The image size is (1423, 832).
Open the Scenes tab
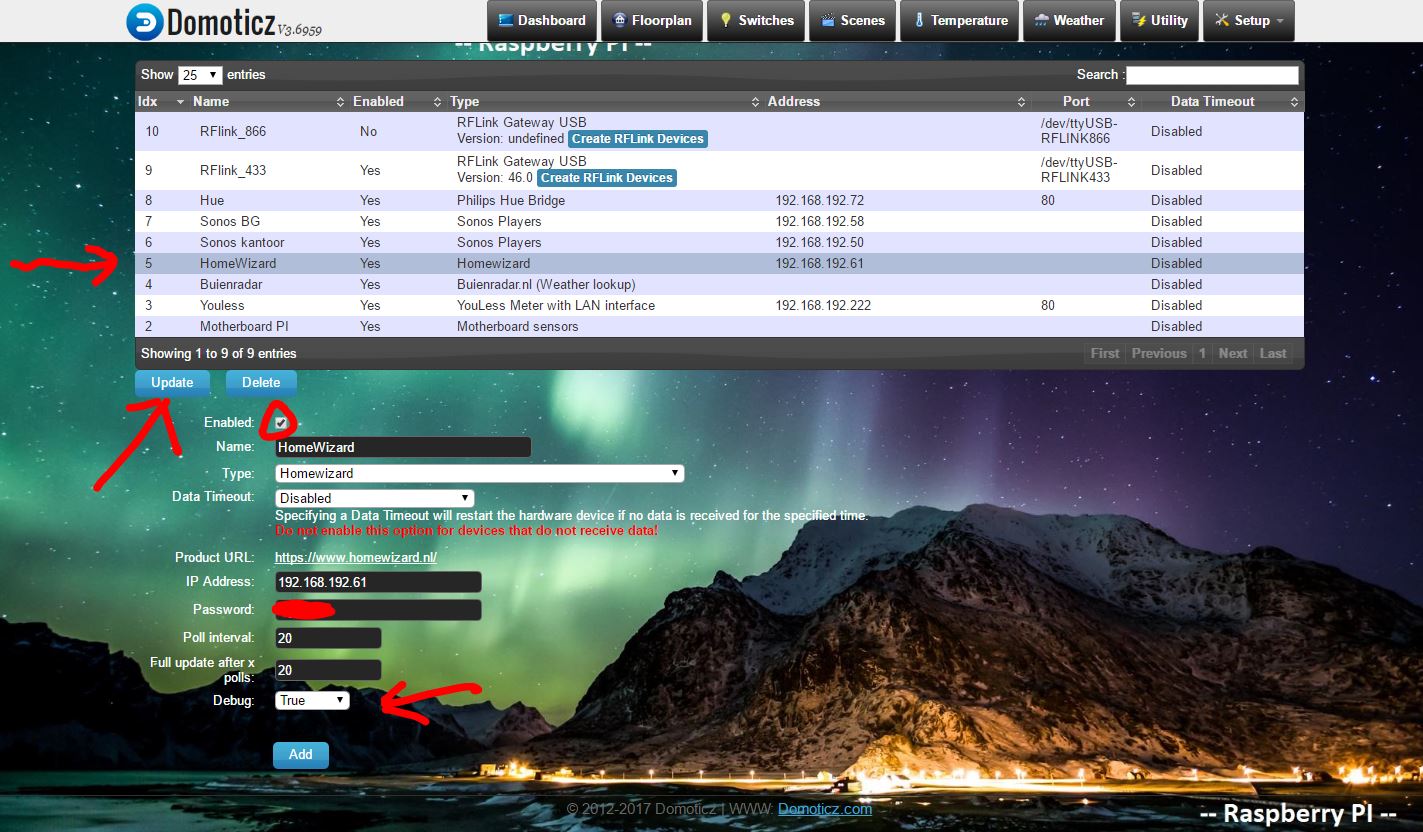[x=852, y=21]
